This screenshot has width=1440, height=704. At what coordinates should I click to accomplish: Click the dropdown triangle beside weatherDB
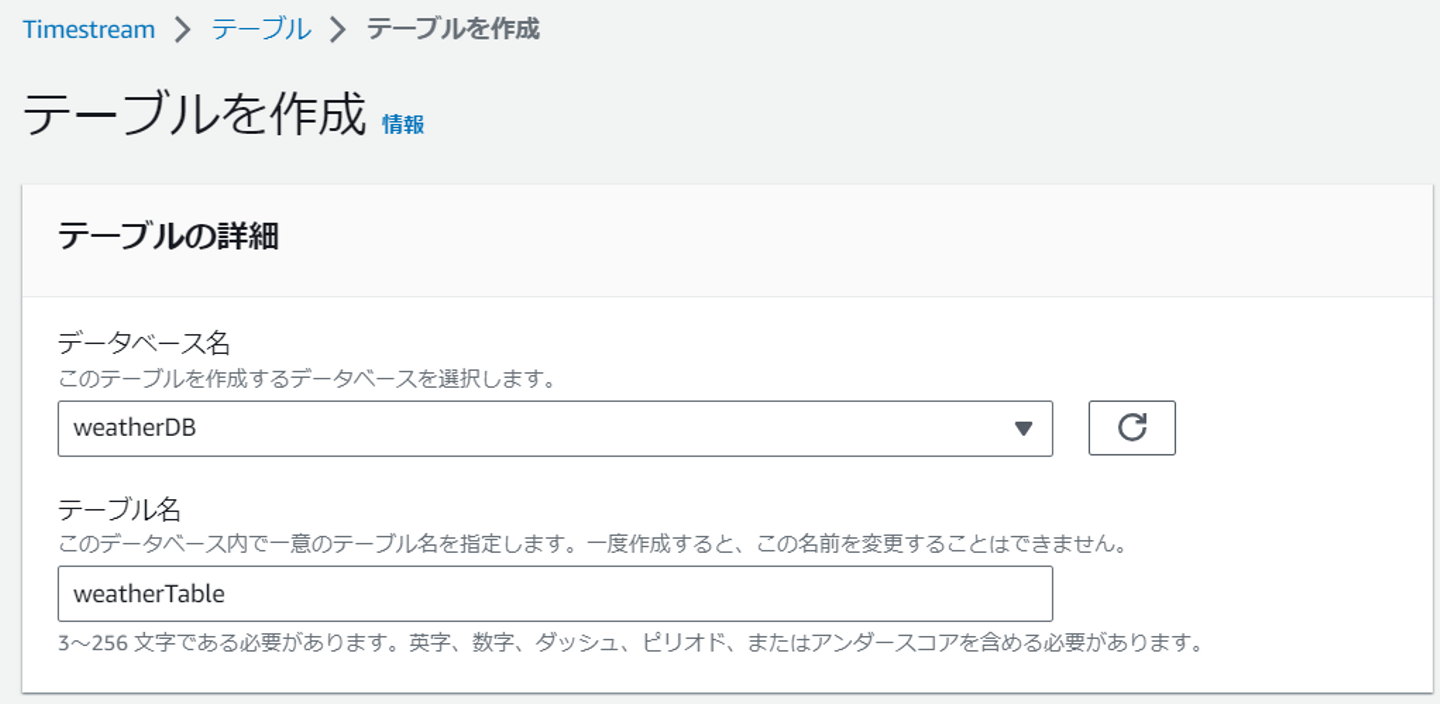pyautogui.click(x=1022, y=429)
